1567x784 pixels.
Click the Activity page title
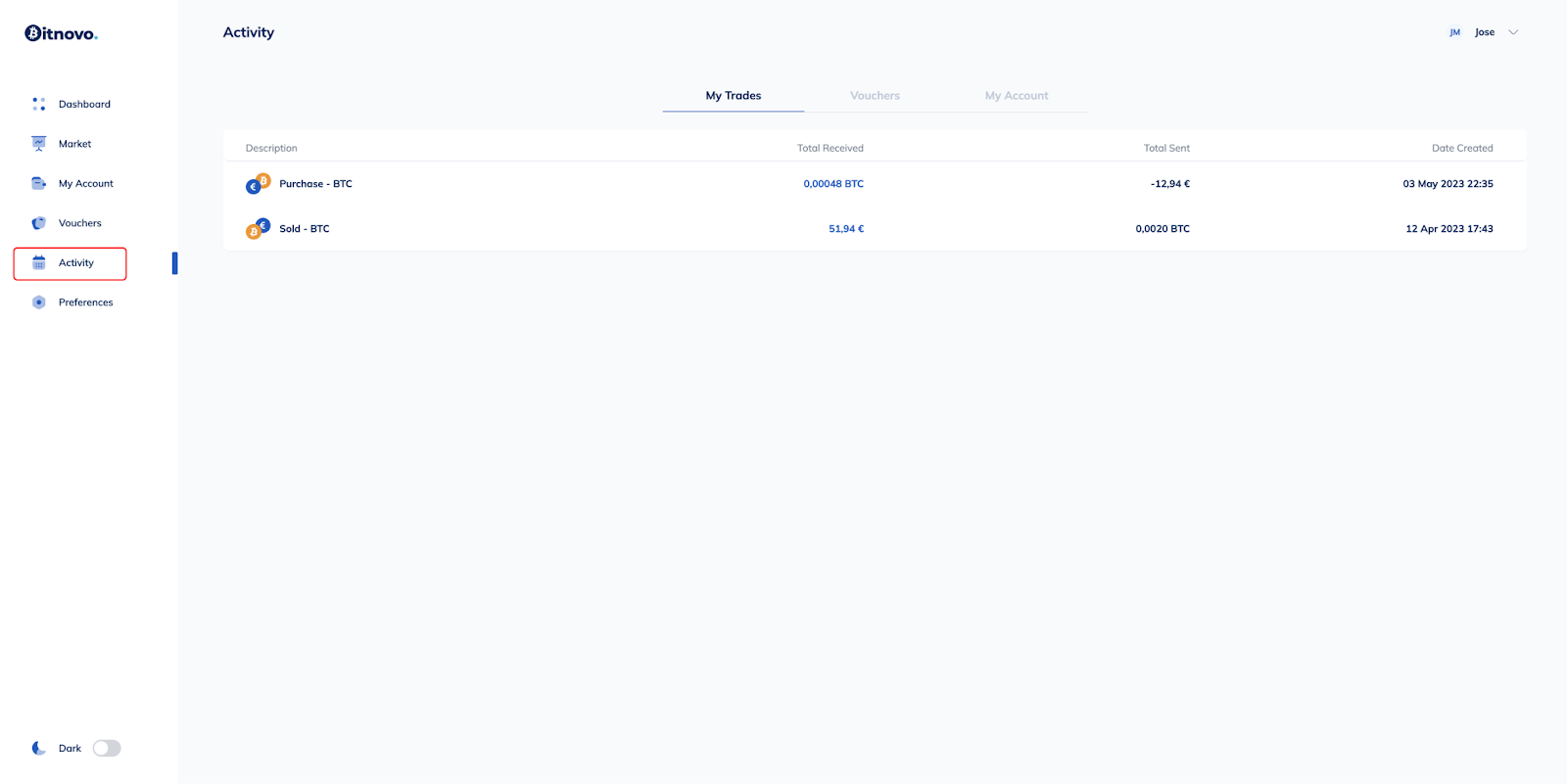click(x=249, y=32)
